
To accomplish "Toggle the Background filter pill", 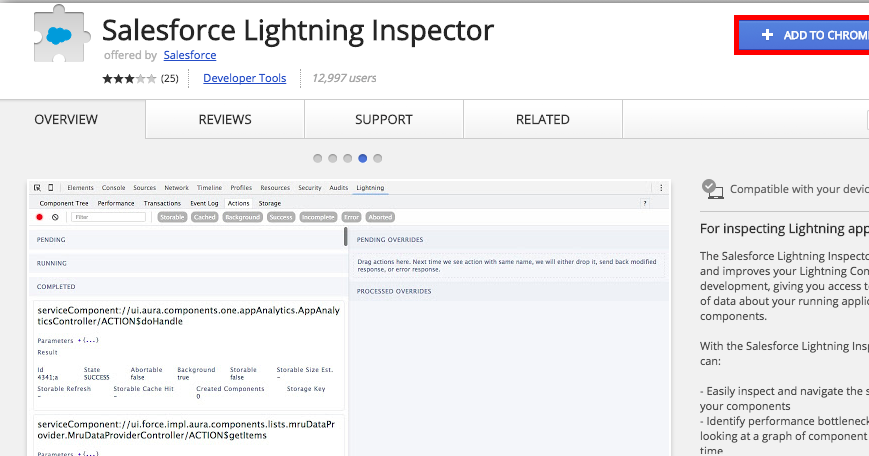I will tap(242, 217).
